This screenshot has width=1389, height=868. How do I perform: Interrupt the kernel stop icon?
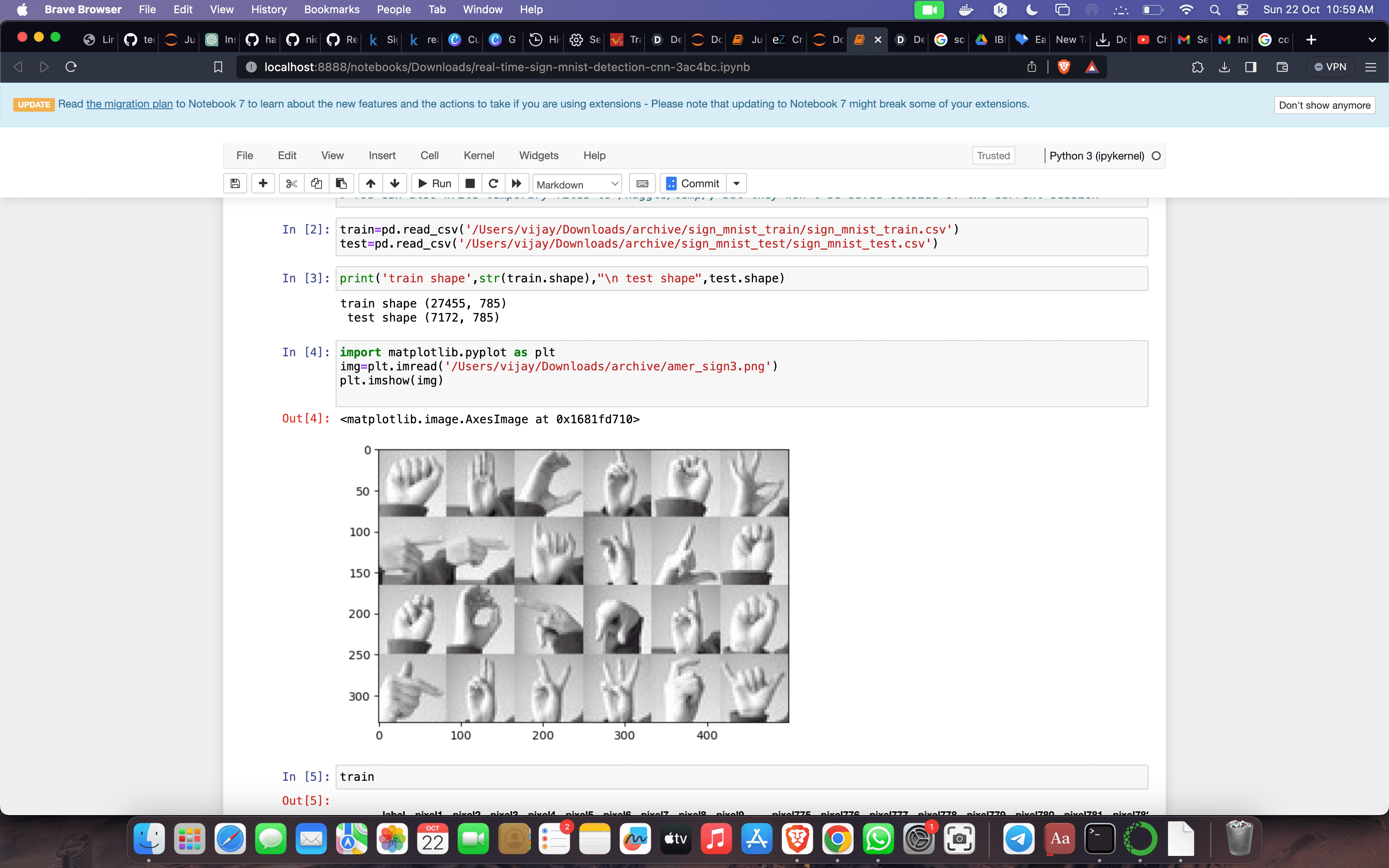point(470,184)
